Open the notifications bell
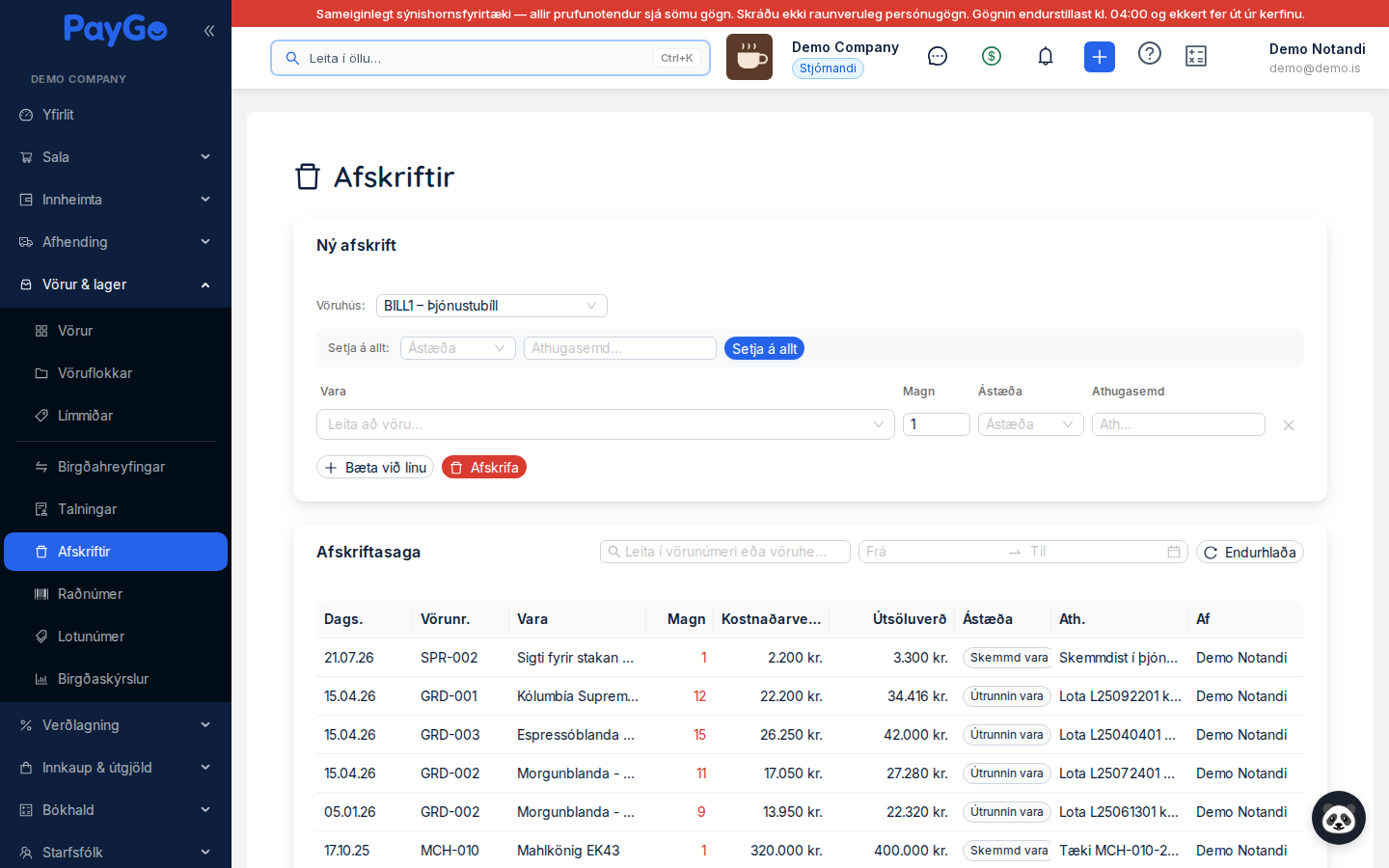Screen dimensions: 1389x868 pos(1046,56)
